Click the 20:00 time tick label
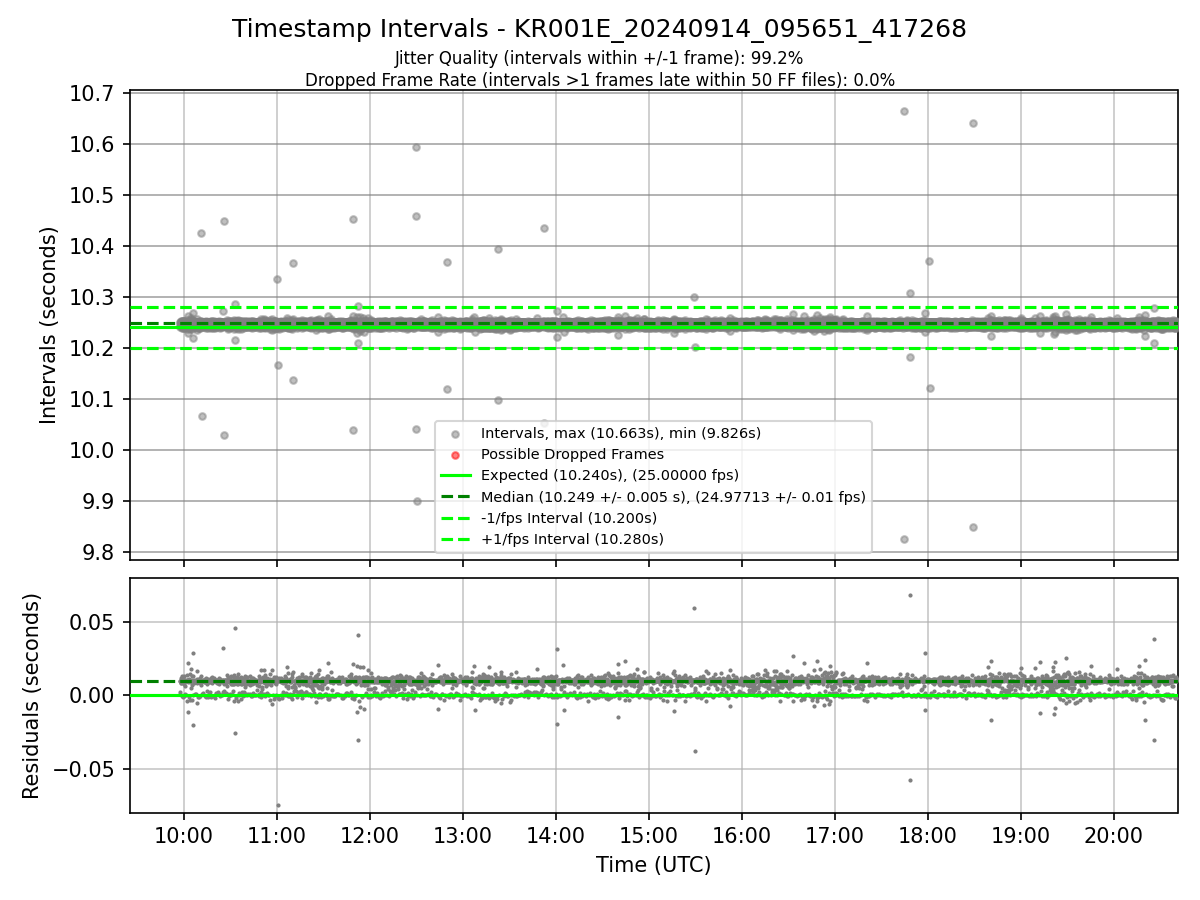The height and width of the screenshot is (900, 1200). coord(1114,834)
